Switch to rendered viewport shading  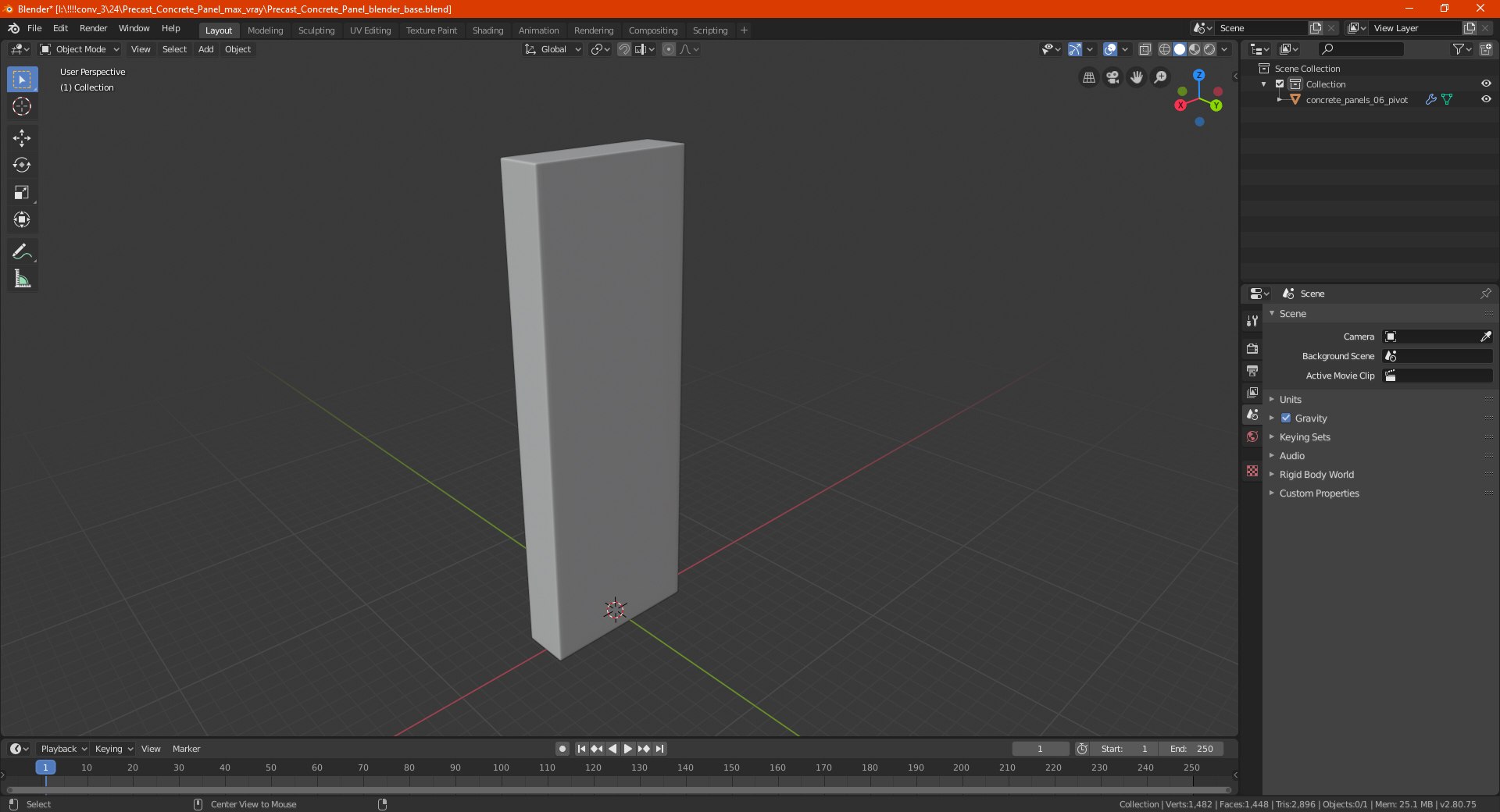coord(1209,49)
